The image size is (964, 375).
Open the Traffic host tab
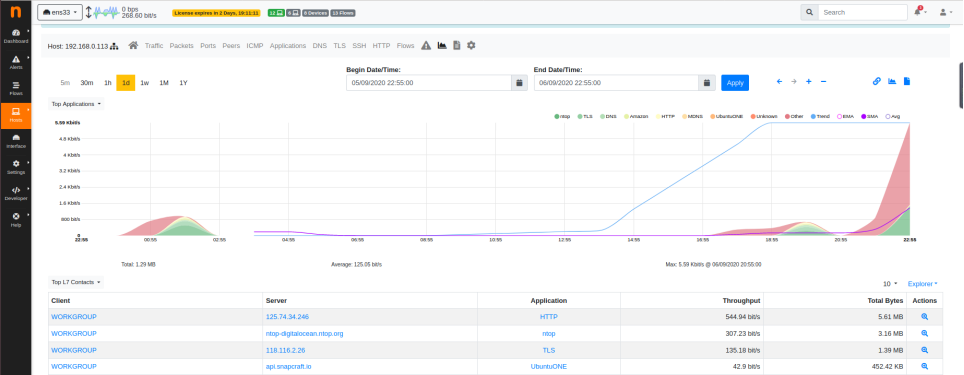click(x=154, y=45)
